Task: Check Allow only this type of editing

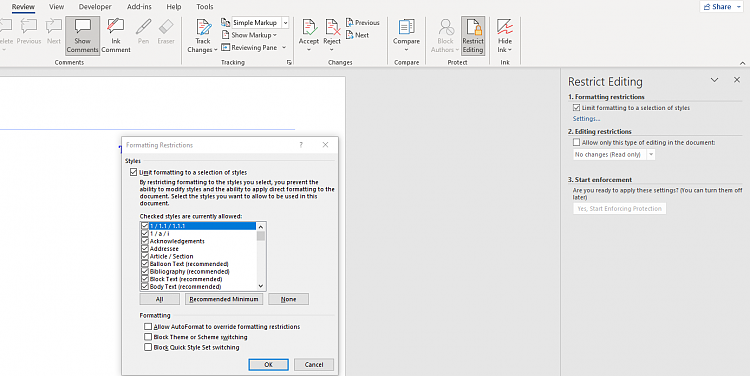Action: pyautogui.click(x=576, y=142)
